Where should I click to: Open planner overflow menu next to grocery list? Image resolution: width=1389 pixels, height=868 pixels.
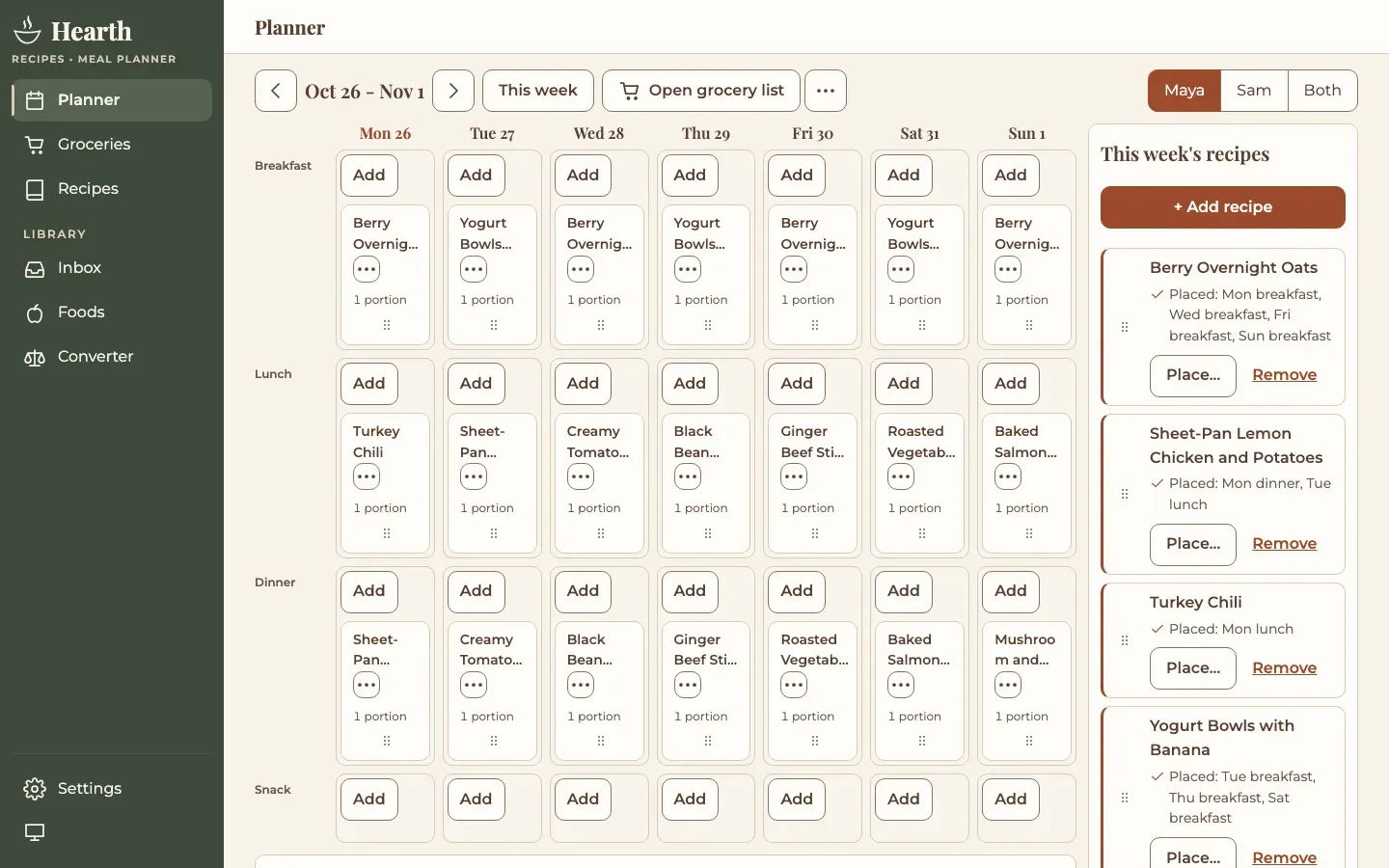[x=826, y=91]
